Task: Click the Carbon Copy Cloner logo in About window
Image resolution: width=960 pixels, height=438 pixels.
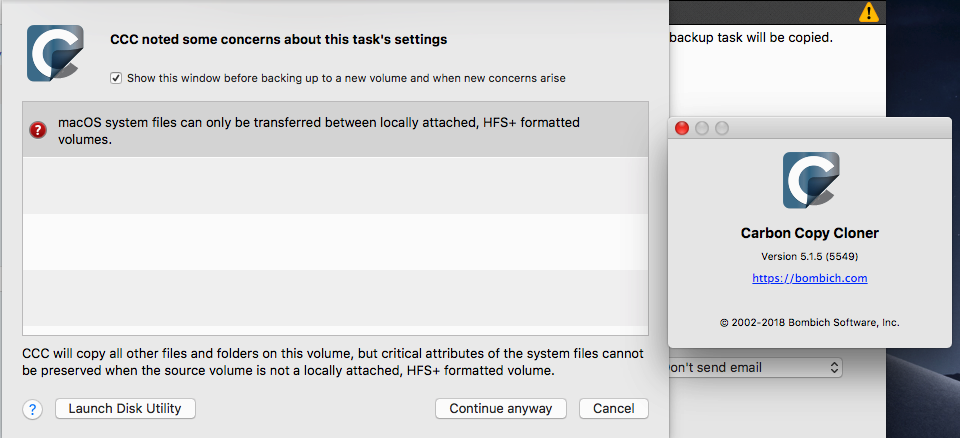Action: tap(811, 180)
